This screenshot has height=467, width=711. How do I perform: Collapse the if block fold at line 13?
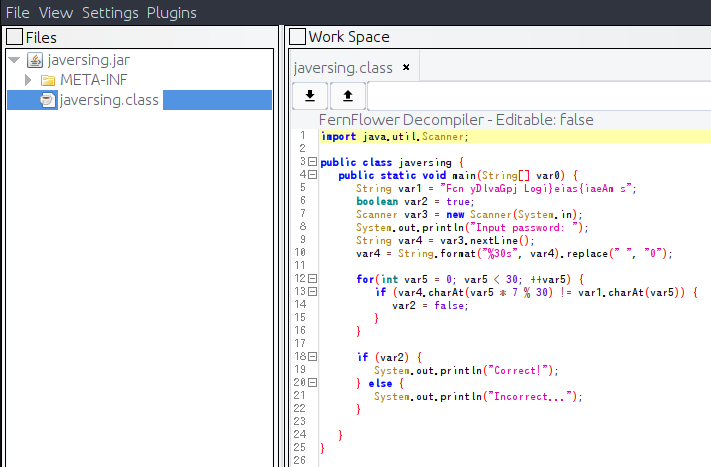[312, 292]
